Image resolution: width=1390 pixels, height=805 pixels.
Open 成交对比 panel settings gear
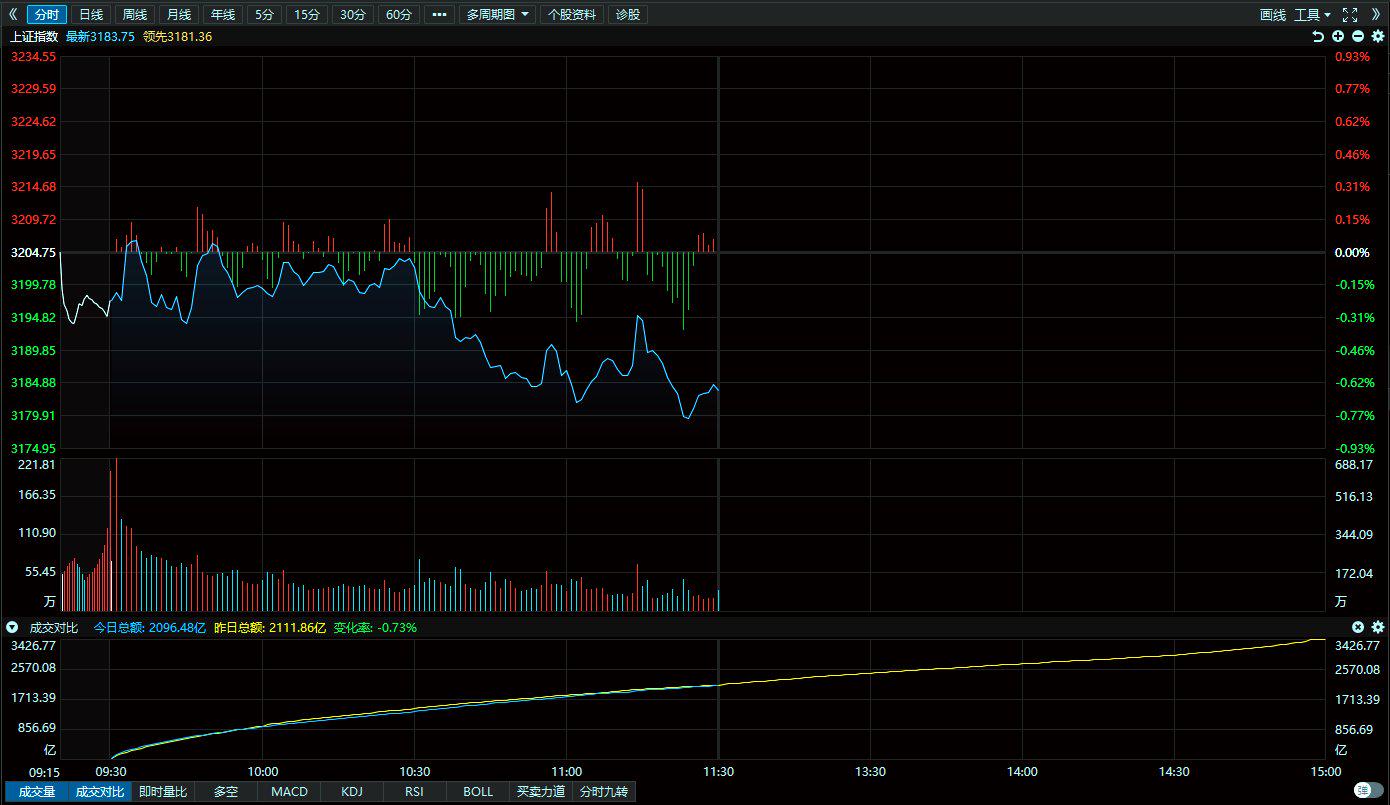pyautogui.click(x=1378, y=627)
